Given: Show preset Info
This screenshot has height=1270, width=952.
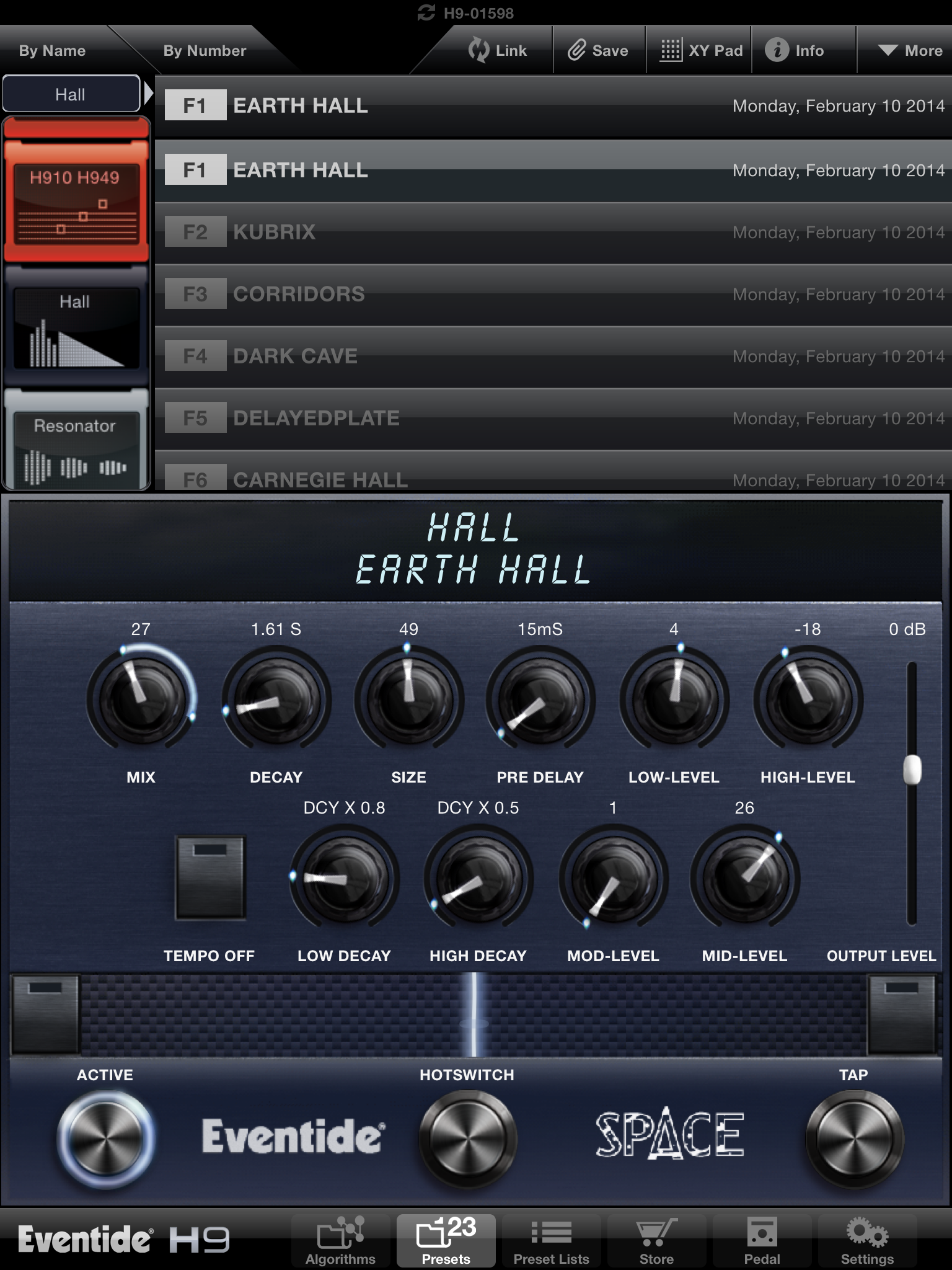Looking at the screenshot, I should 795,50.
